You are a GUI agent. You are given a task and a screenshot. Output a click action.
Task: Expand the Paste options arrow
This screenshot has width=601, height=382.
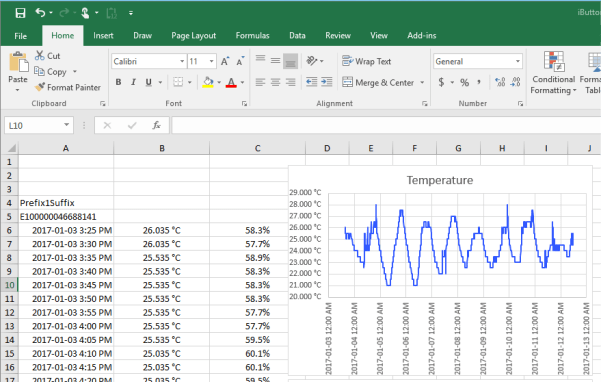pos(18,90)
